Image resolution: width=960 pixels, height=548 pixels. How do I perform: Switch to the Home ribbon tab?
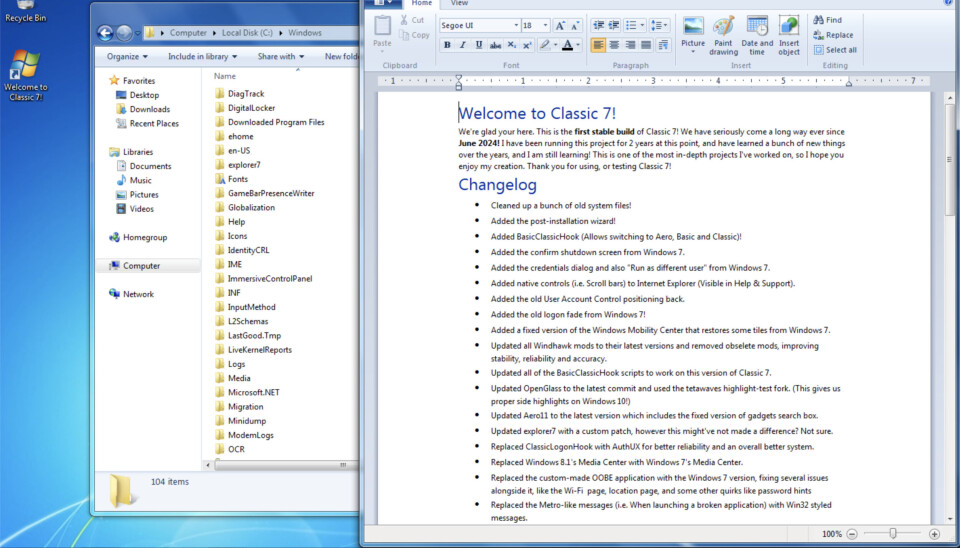421,3
